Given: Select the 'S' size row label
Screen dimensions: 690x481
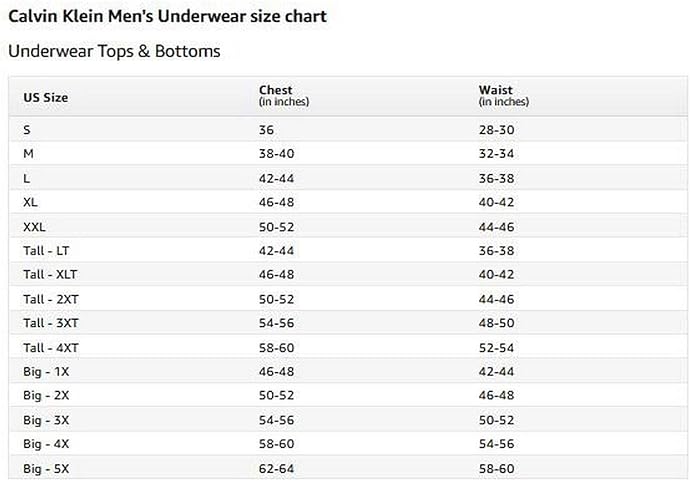Looking at the screenshot, I should tap(27, 130).
